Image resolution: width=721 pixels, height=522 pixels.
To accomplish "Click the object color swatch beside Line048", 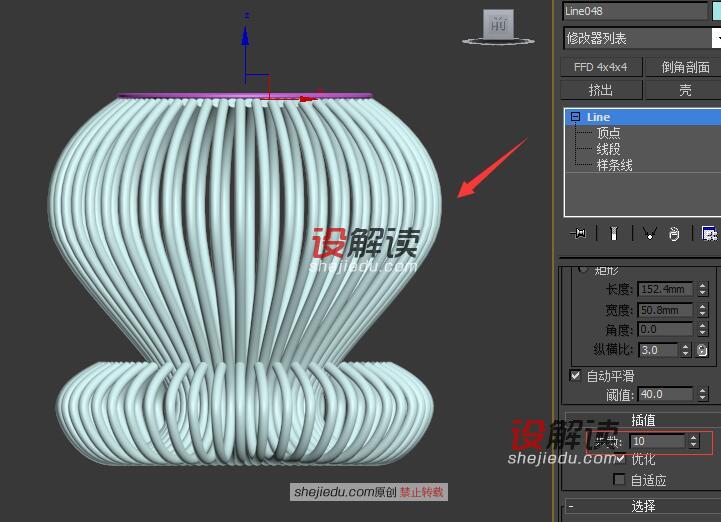I will (716, 11).
